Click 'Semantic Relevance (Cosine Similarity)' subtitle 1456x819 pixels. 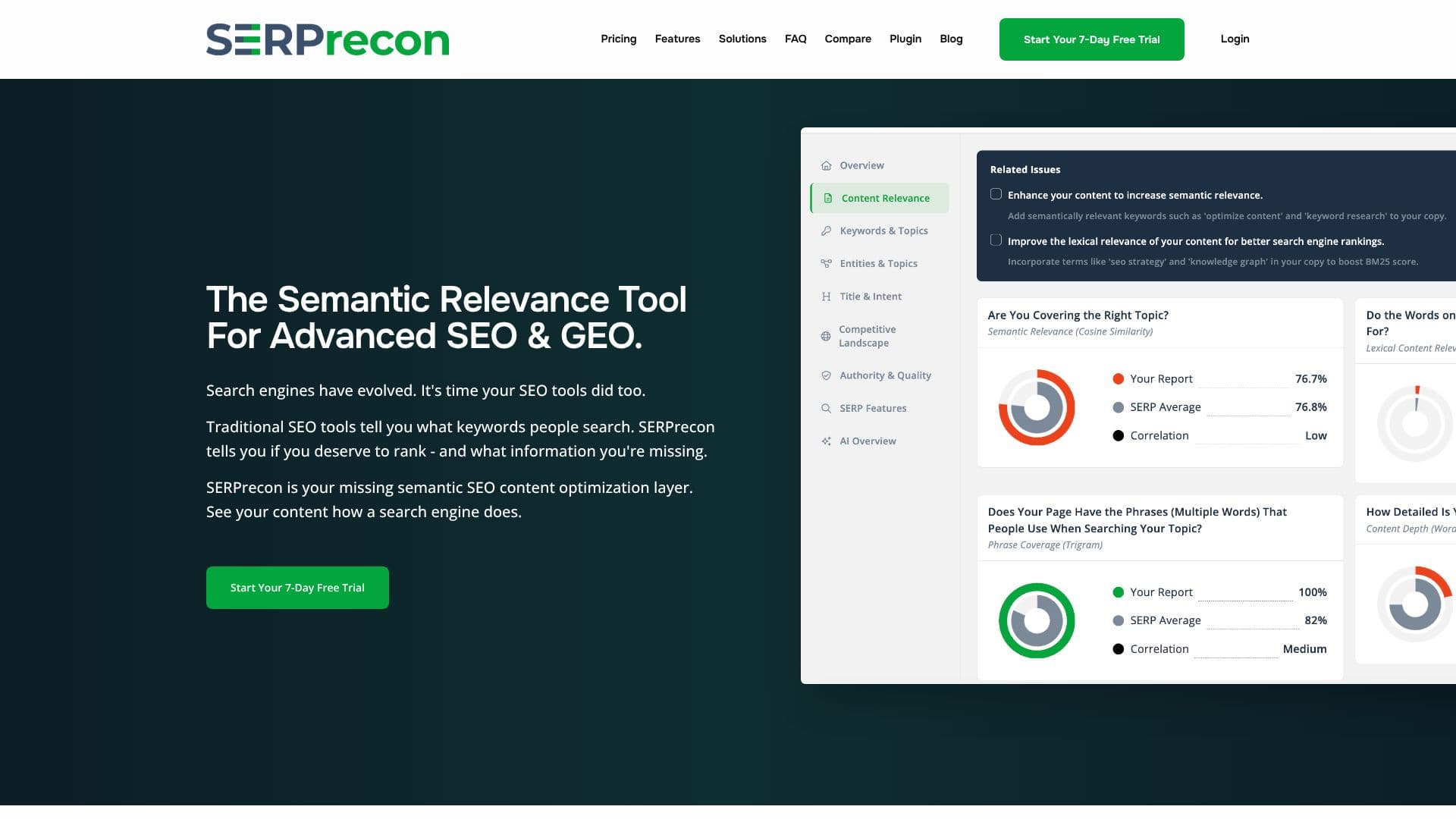[1070, 331]
